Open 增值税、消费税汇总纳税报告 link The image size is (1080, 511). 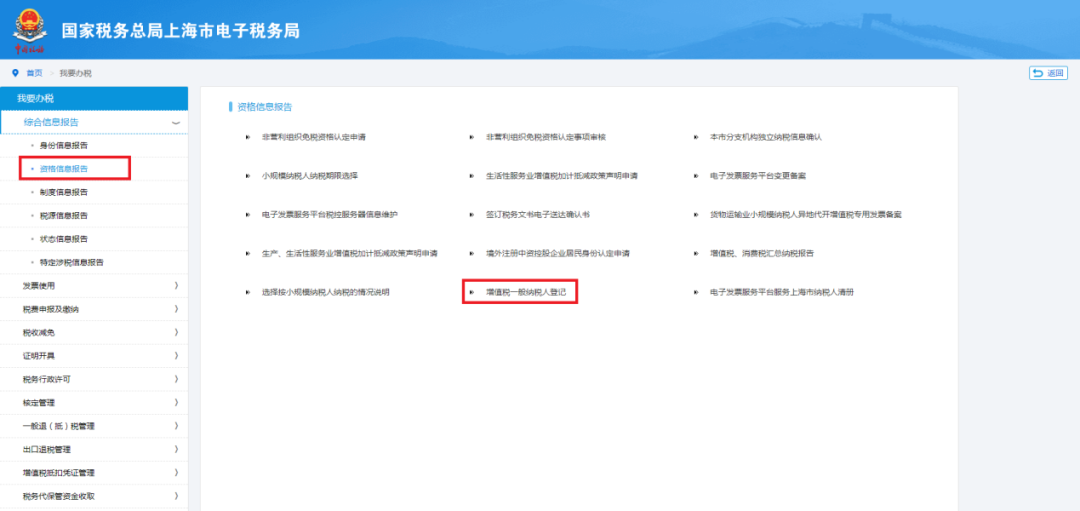coord(762,253)
